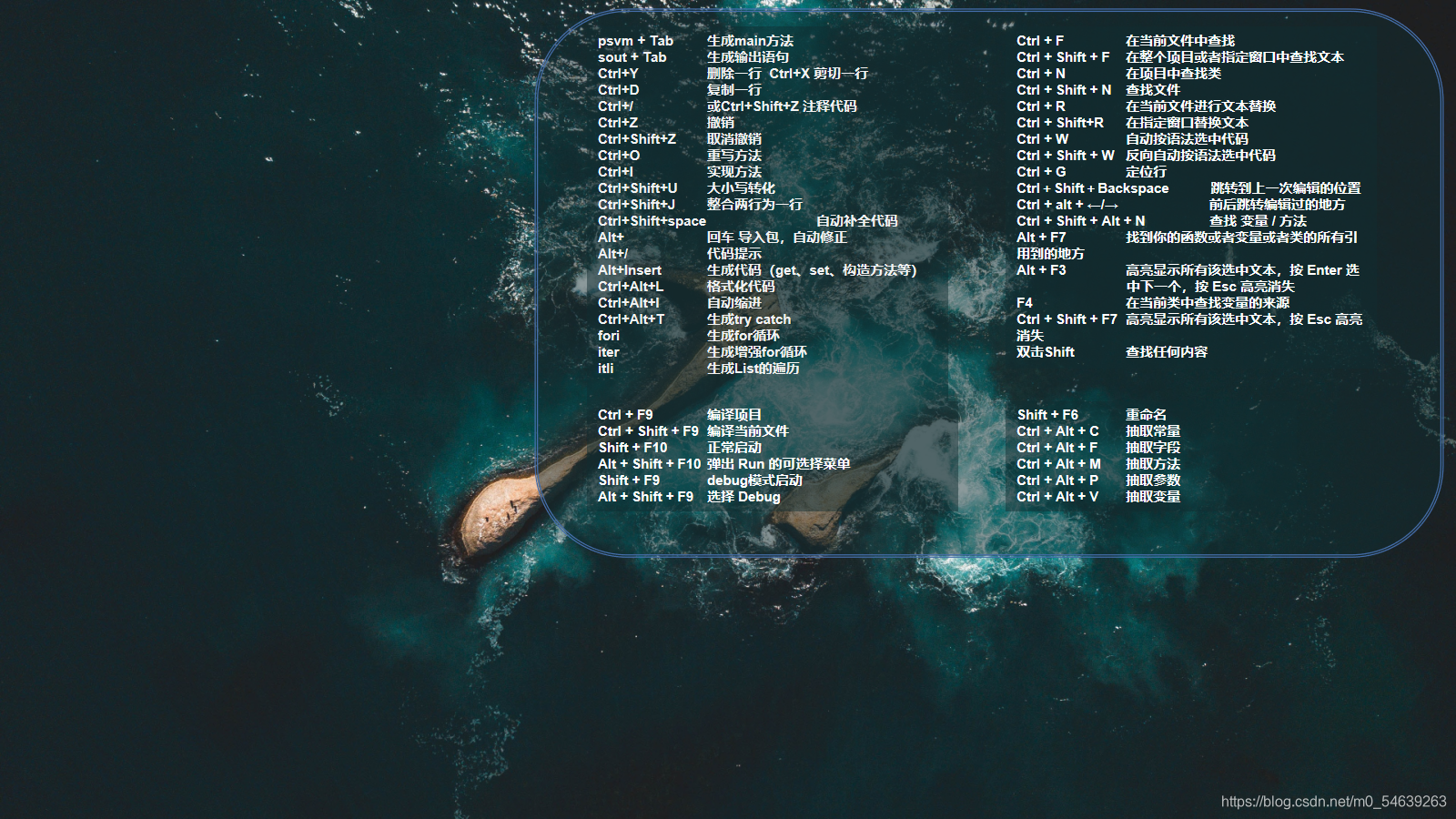Select the "双击Shift" text
Viewport: 1456px width, 819px height.
[x=1046, y=352]
